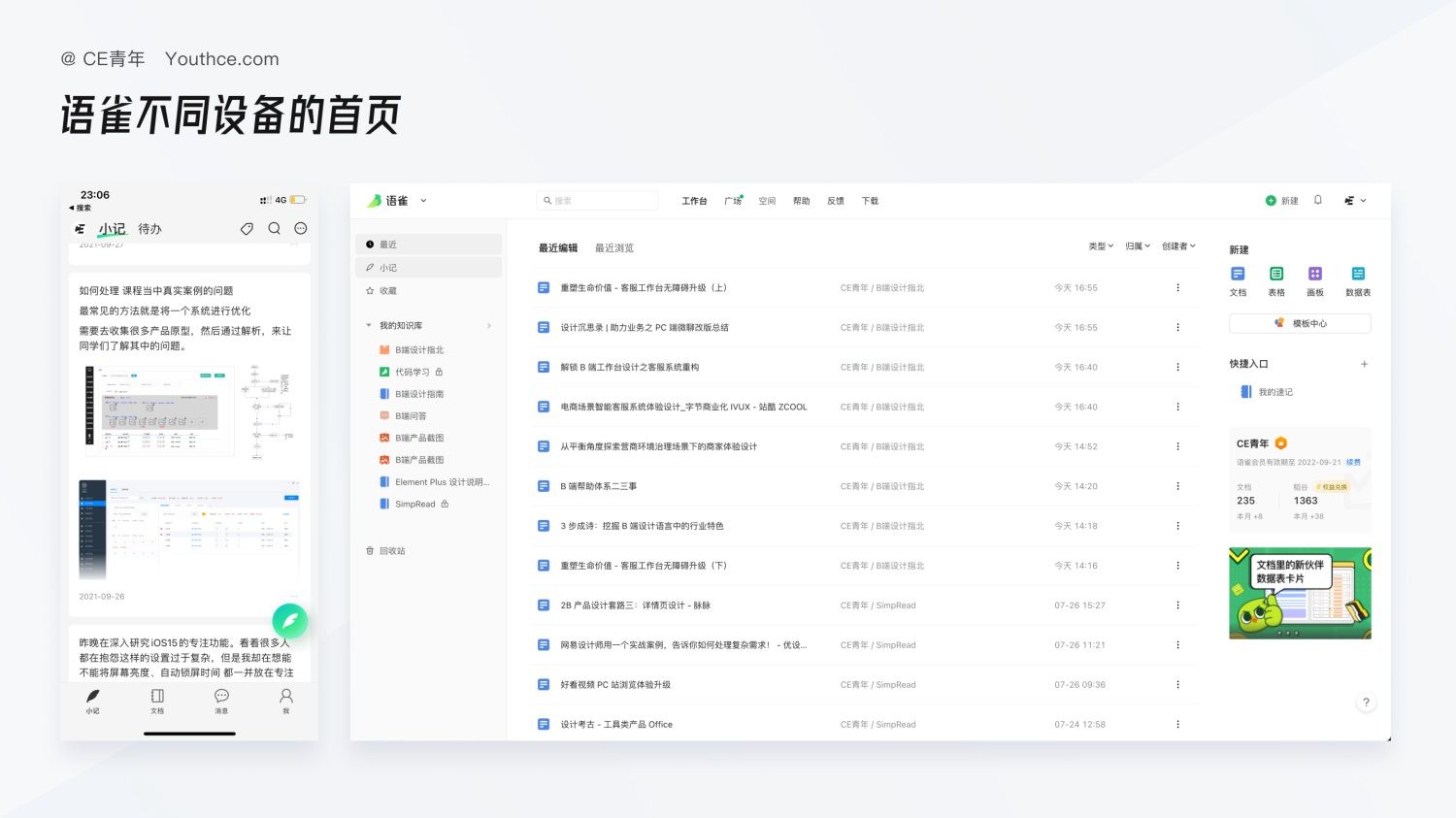Open the help question mark button

pos(1366,703)
